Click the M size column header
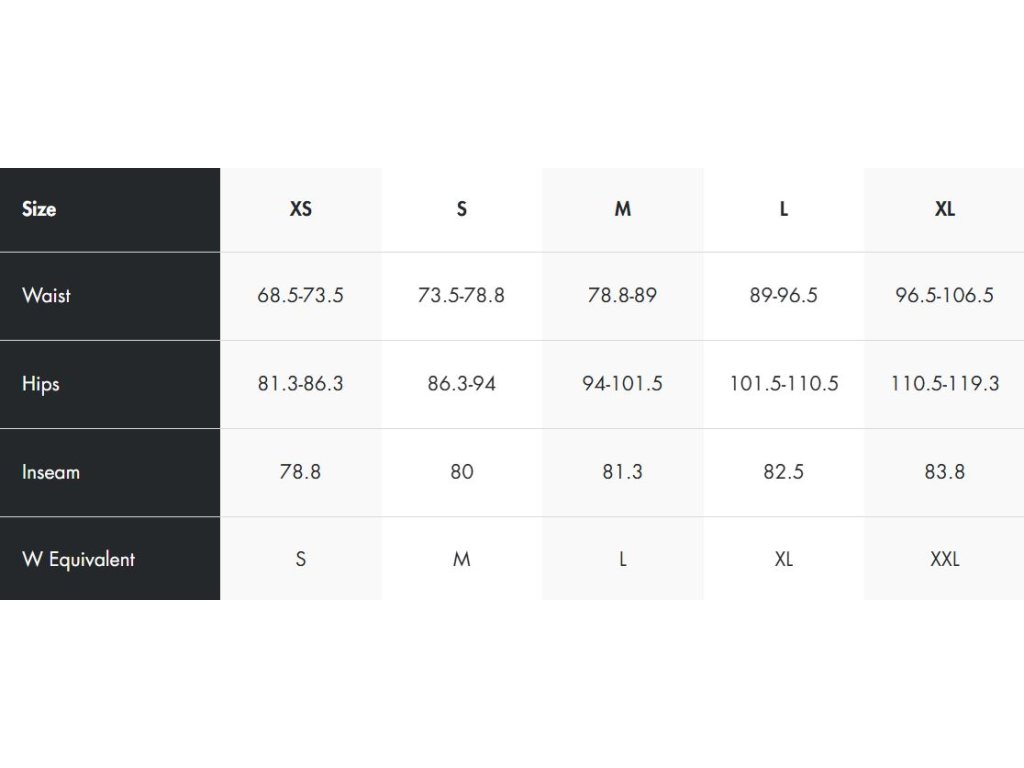This screenshot has height=768, width=1024. tap(622, 209)
